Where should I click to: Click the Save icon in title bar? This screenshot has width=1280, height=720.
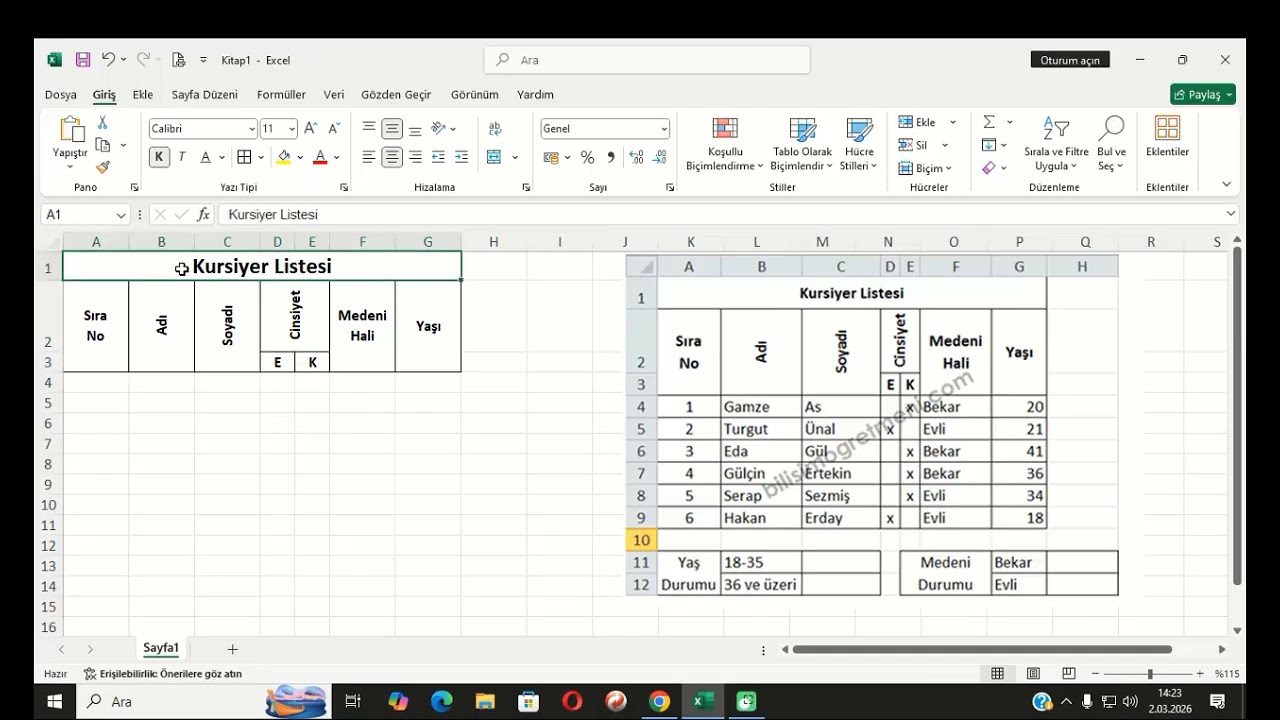tap(83, 60)
